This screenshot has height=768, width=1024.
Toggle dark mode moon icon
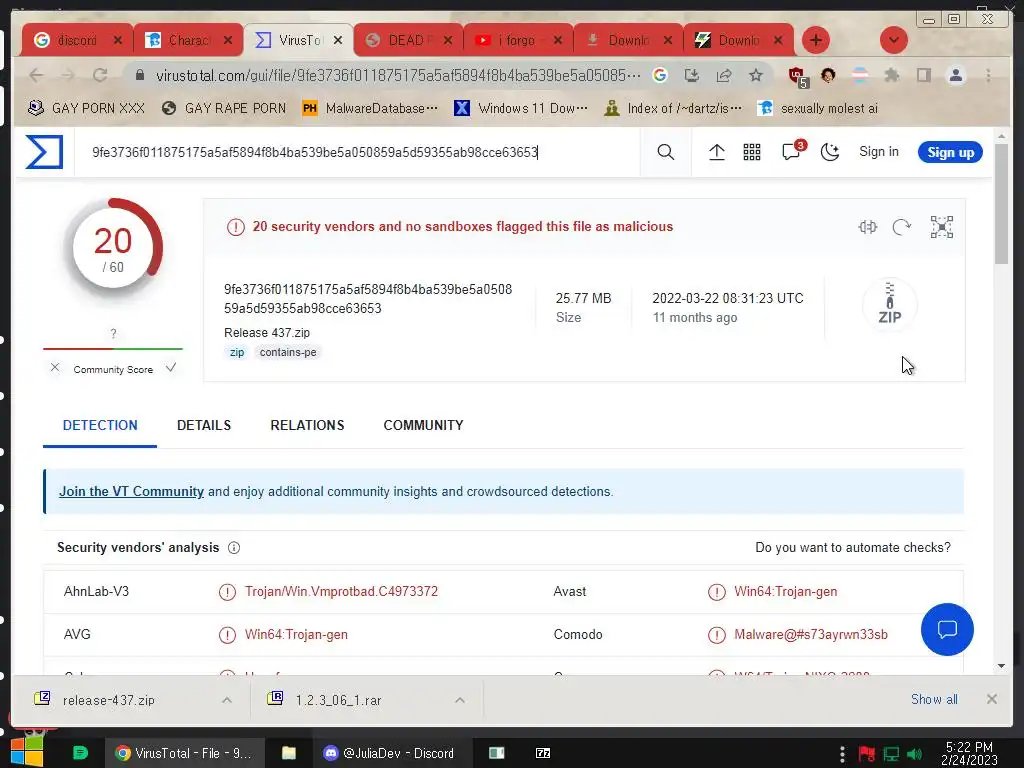click(x=829, y=152)
